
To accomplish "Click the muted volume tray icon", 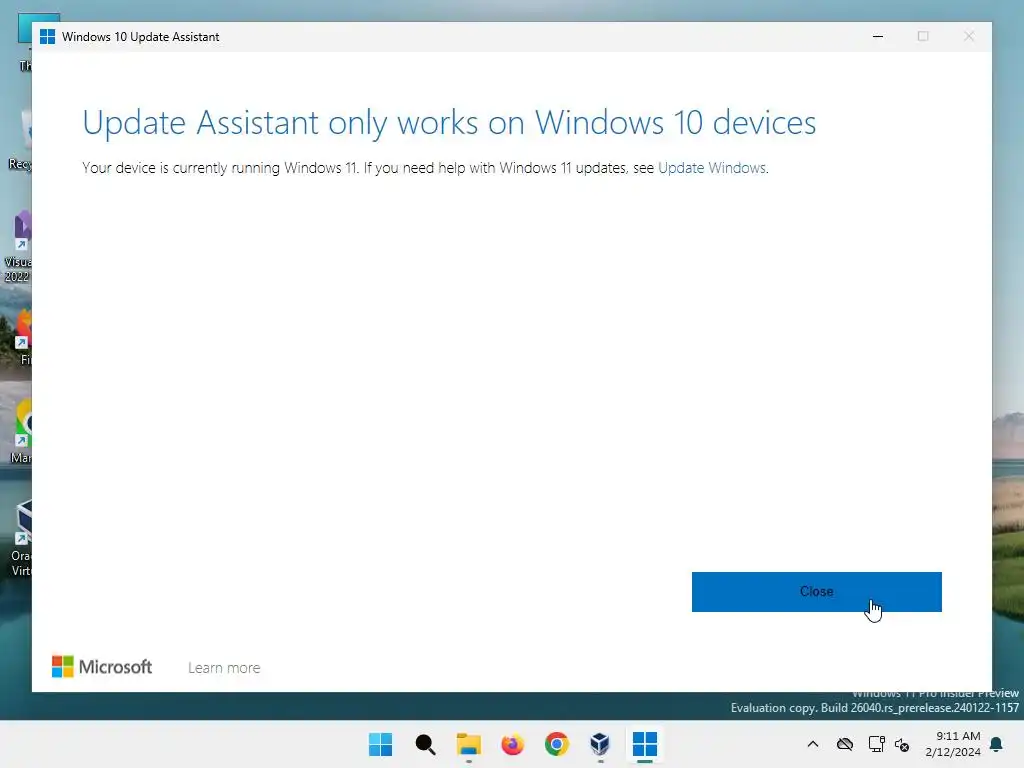I will 902,744.
